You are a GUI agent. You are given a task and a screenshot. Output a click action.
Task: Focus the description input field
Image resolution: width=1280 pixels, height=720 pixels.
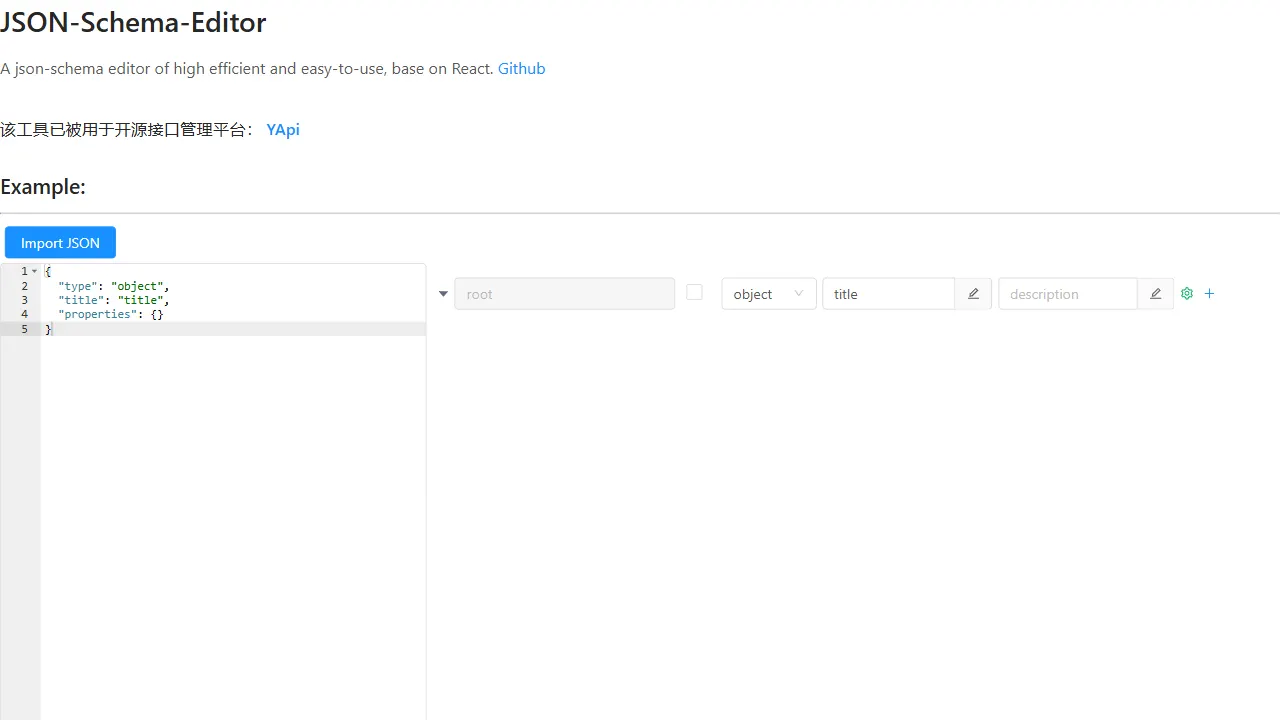pyautogui.click(x=1068, y=294)
